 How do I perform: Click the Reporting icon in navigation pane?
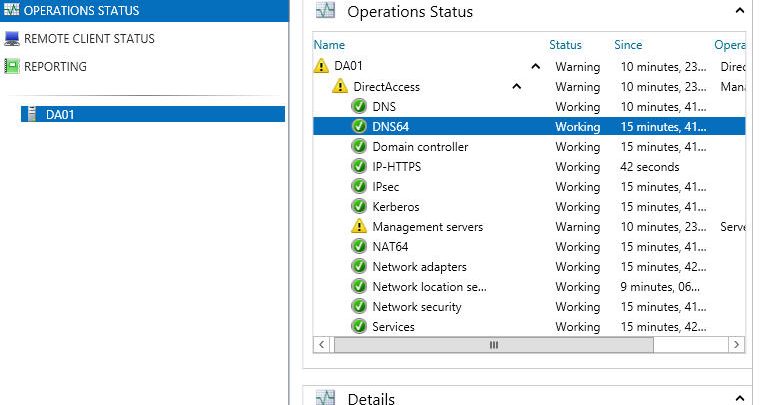(x=11, y=67)
